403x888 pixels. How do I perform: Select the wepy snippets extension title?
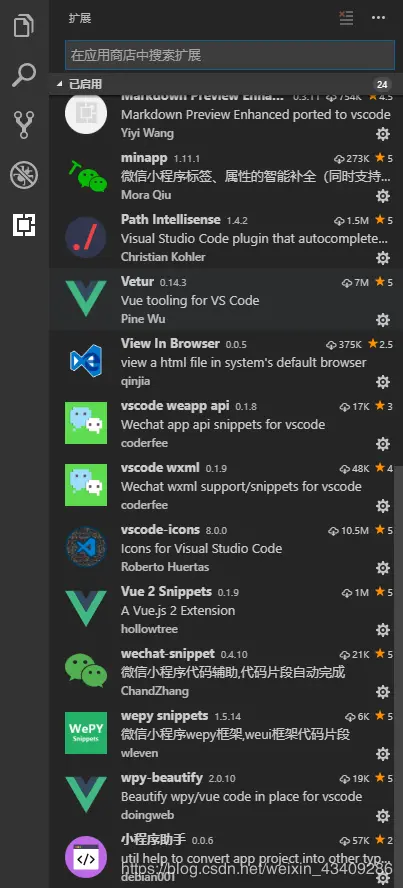click(164, 715)
